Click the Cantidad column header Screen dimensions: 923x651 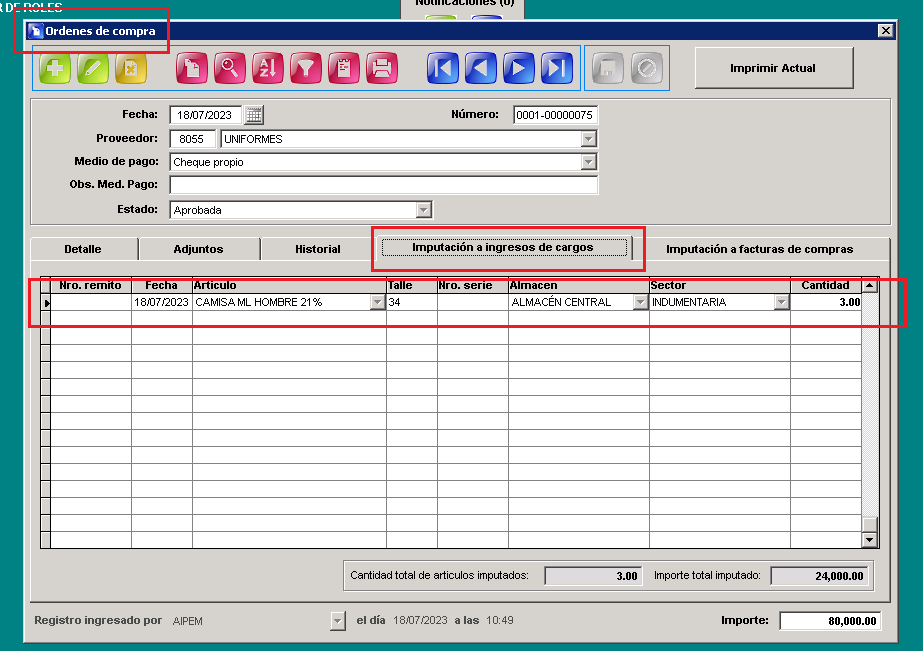pyautogui.click(x=826, y=285)
